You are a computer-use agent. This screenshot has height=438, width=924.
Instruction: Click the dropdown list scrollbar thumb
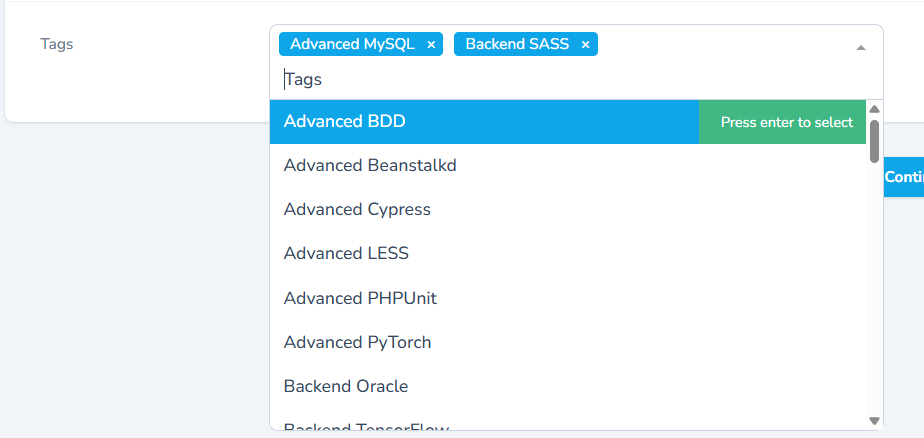[874, 140]
